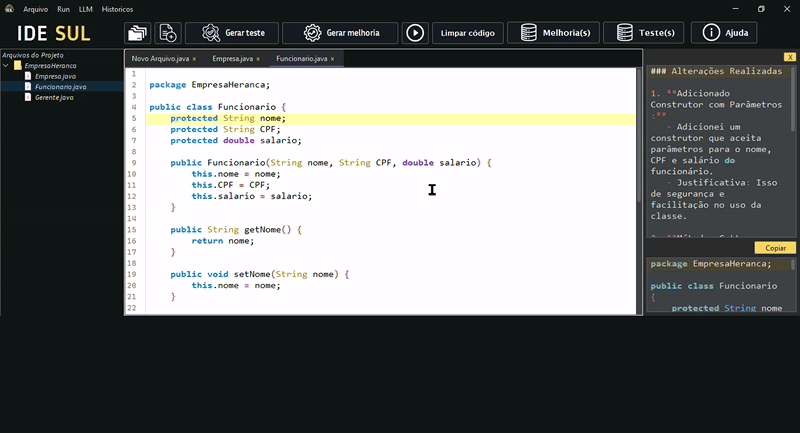Click the 'return nome;' line
The image size is (800, 433).
click(222, 241)
